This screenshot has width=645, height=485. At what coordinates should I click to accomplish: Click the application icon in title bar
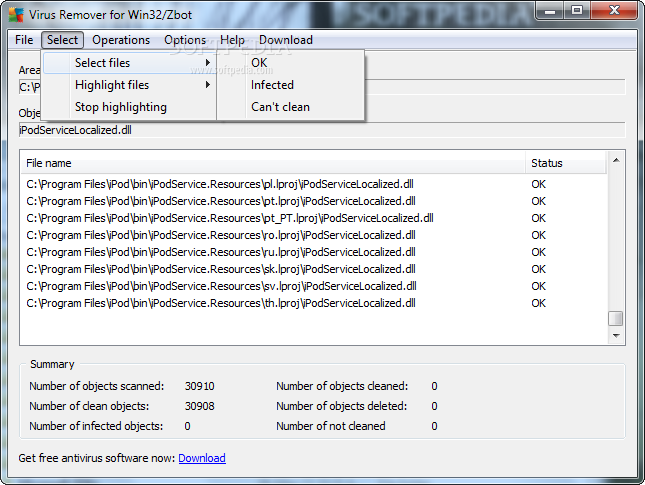pos(16,14)
